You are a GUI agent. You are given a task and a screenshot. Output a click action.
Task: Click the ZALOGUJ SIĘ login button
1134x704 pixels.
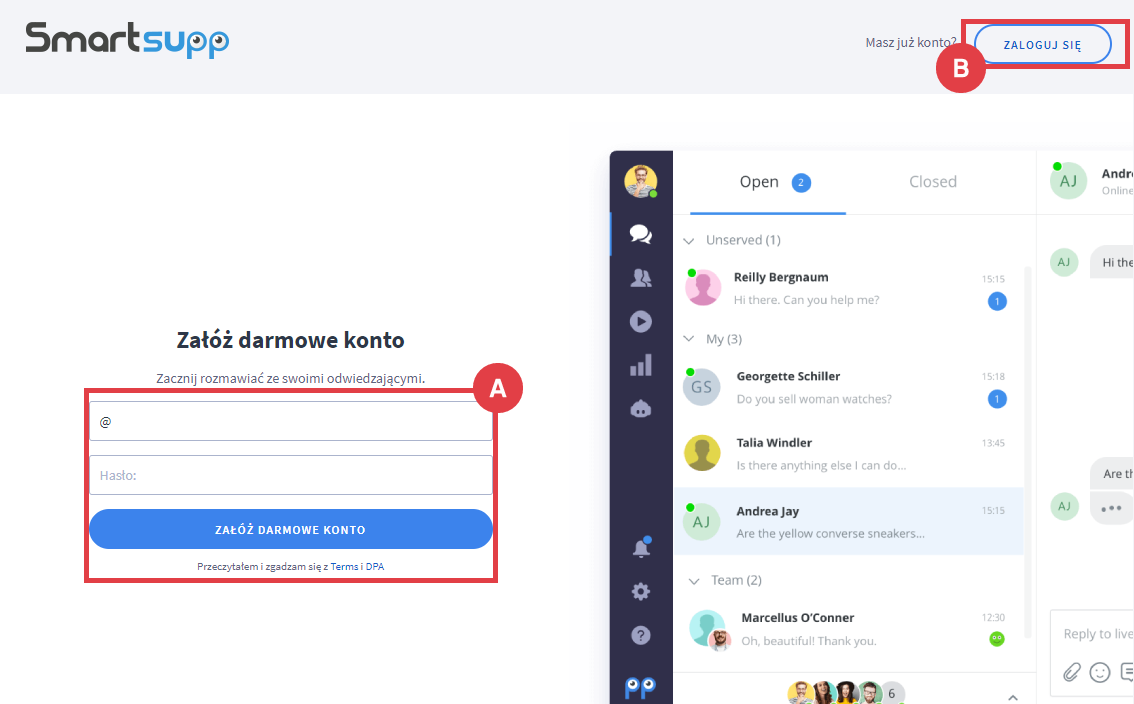click(x=1042, y=45)
